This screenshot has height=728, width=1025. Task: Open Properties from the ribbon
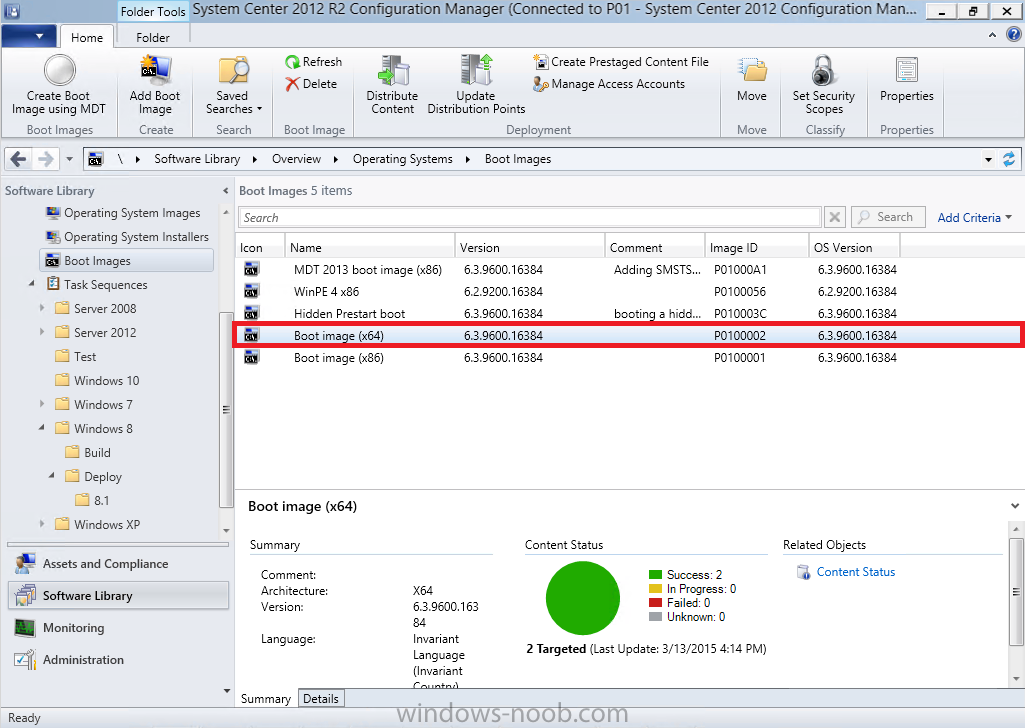907,79
